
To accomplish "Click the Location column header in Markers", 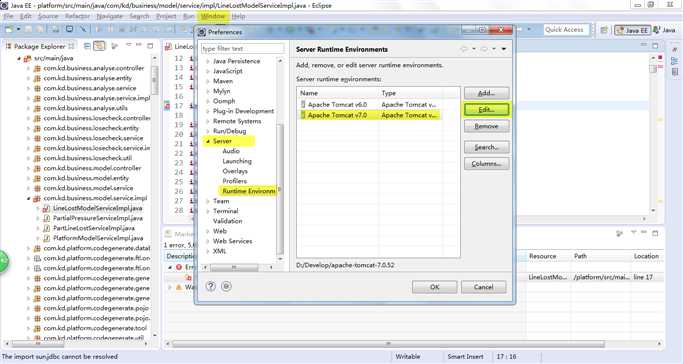I will (x=646, y=256).
